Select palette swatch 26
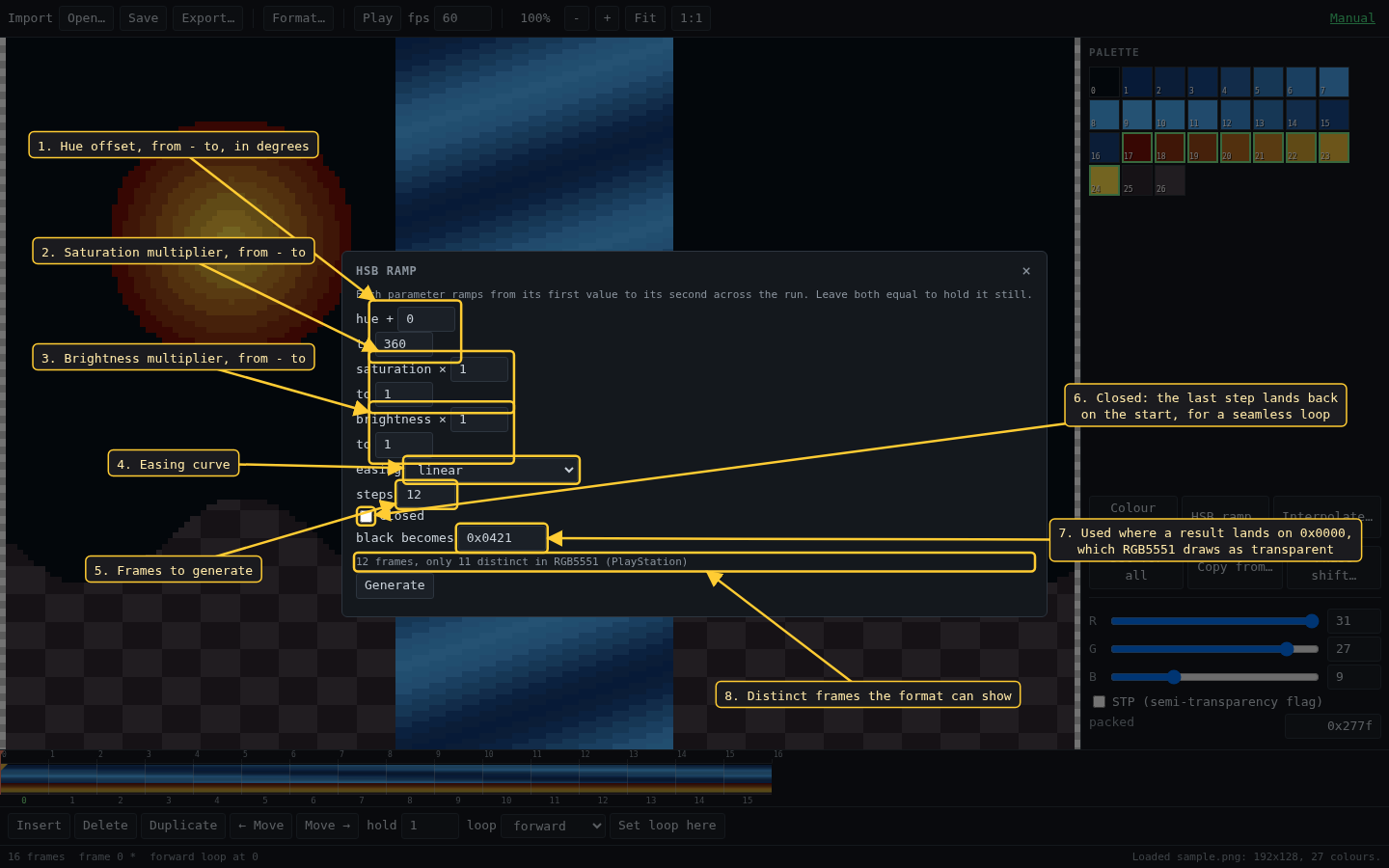Viewport: 1389px width, 868px height. click(1170, 180)
